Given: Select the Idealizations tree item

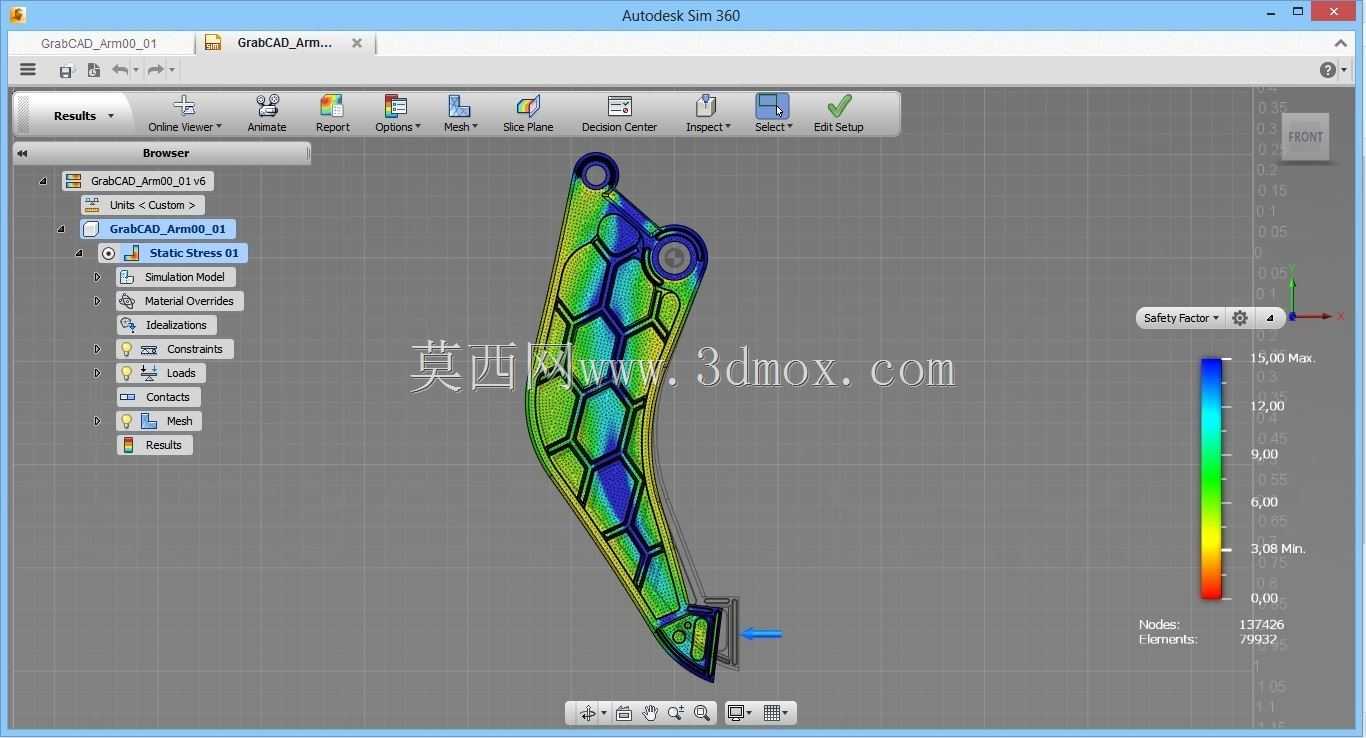Looking at the screenshot, I should (166, 325).
